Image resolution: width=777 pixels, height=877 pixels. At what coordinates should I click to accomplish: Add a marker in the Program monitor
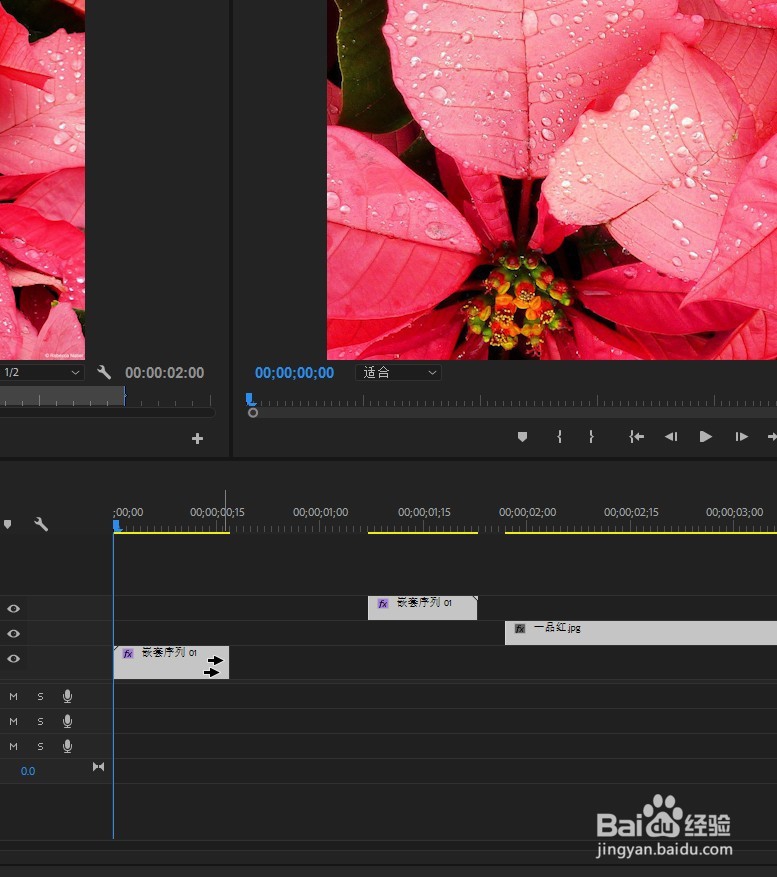[x=522, y=437]
